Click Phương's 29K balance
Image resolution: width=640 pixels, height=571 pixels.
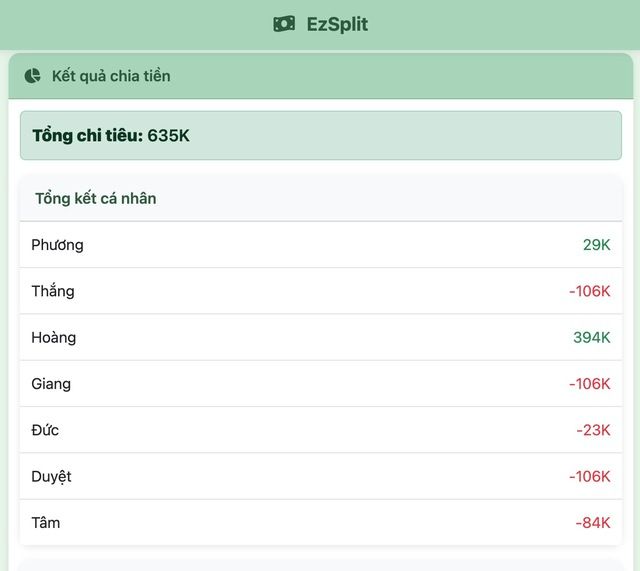(596, 245)
